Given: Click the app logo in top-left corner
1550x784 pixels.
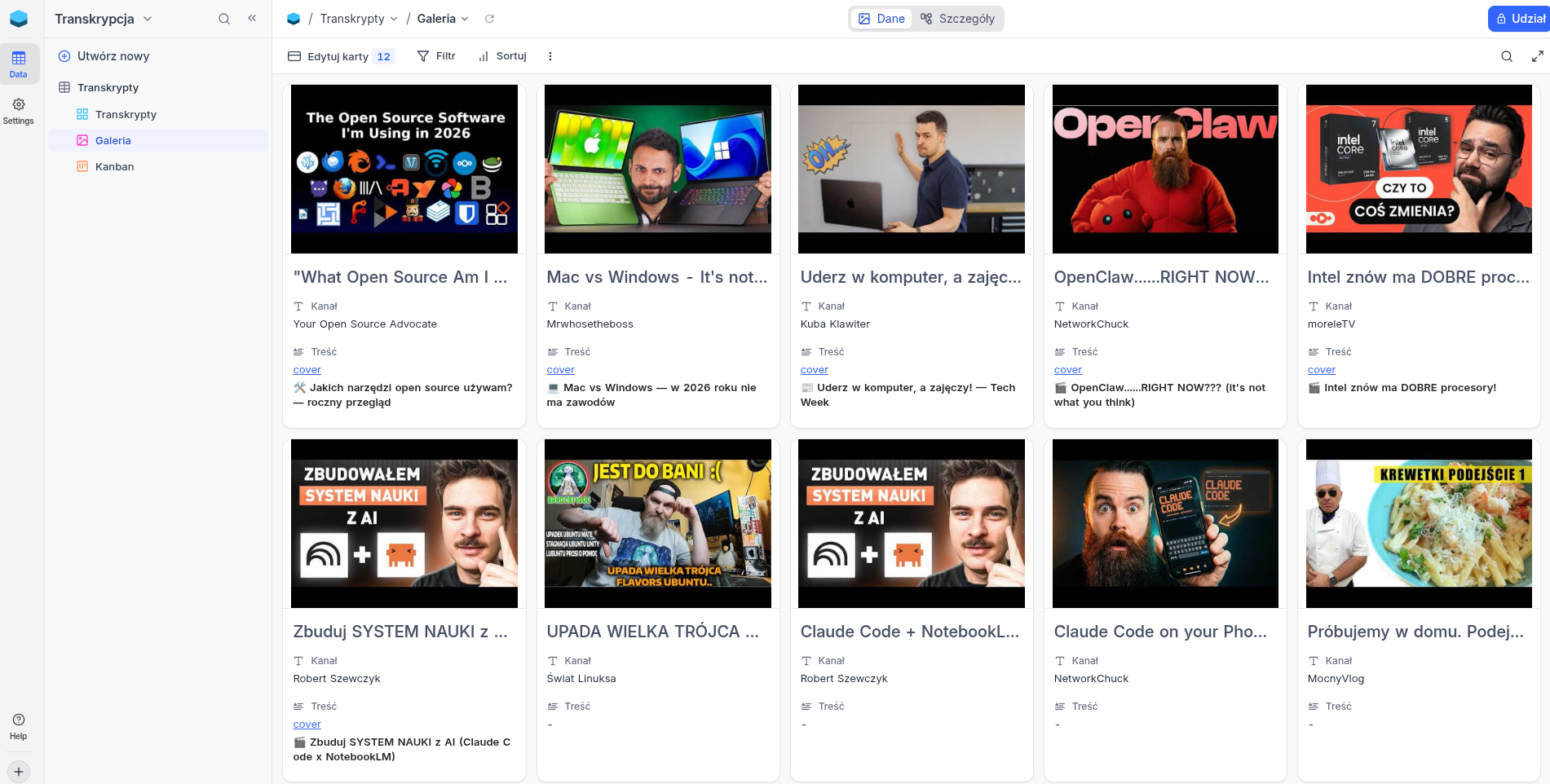Looking at the screenshot, I should [x=19, y=19].
